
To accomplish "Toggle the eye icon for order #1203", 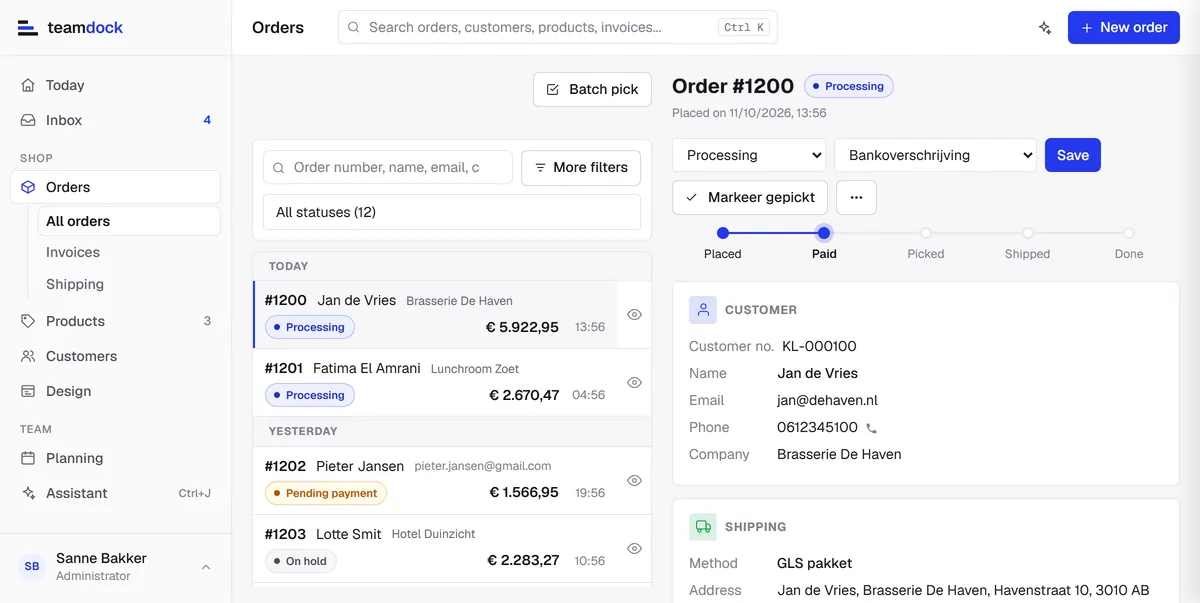I will coord(634,548).
